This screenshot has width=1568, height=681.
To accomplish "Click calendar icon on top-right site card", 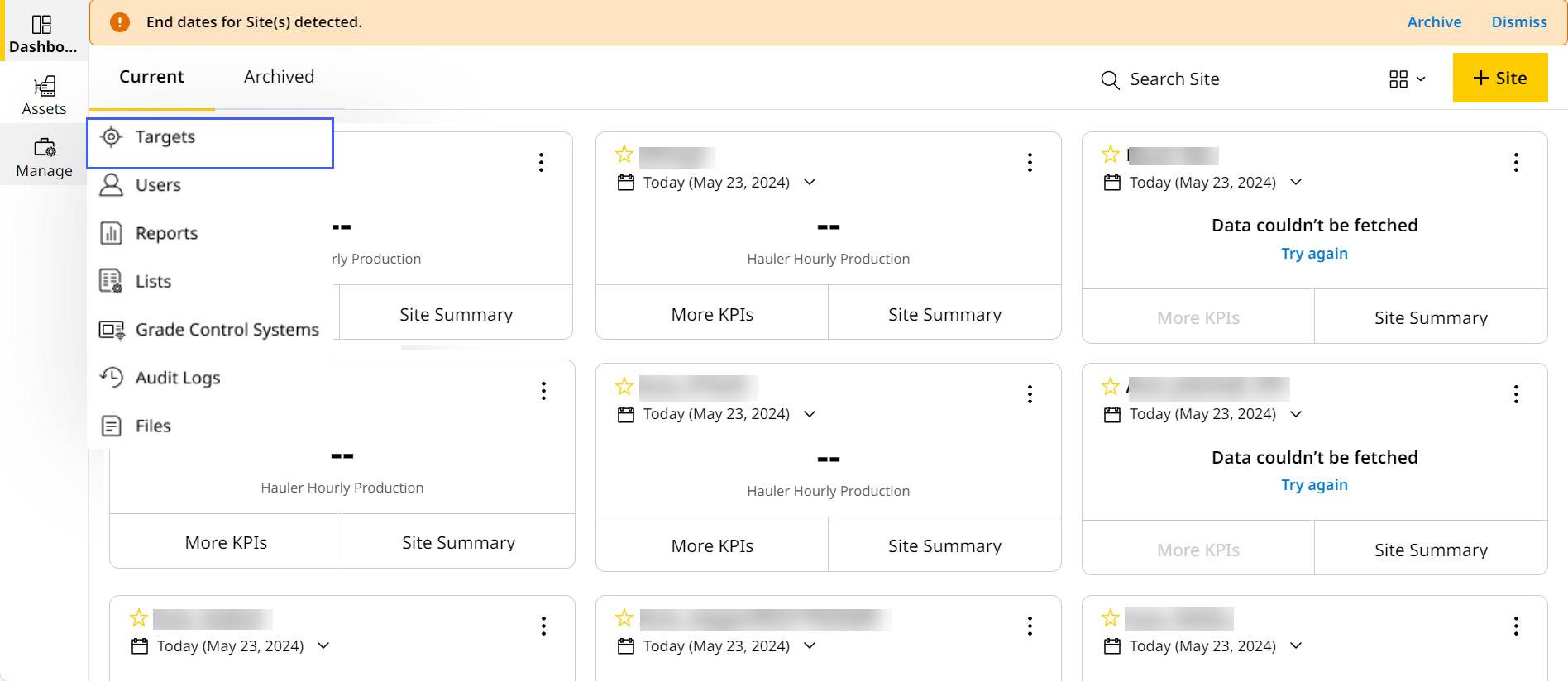I will tap(1112, 183).
